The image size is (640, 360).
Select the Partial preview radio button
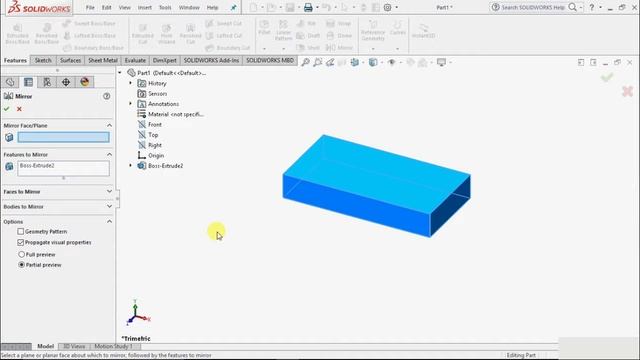[x=22, y=265]
